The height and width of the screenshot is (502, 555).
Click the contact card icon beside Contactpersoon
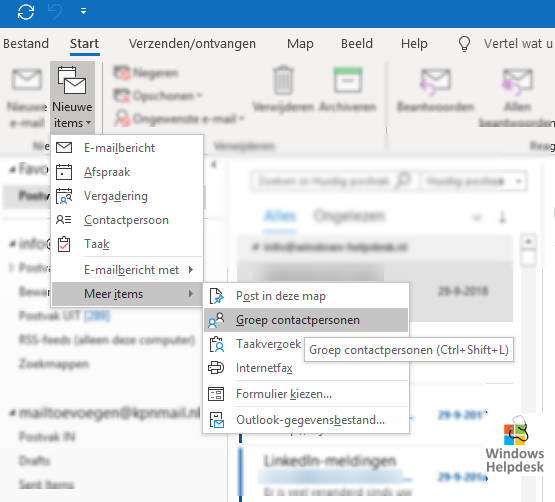click(64, 220)
